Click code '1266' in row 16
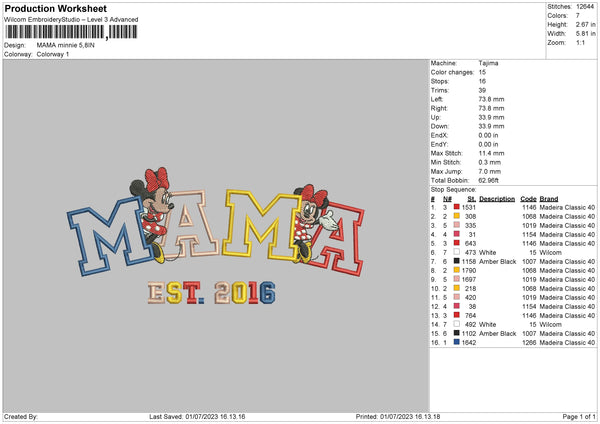This screenshot has width=600, height=424. coord(529,342)
